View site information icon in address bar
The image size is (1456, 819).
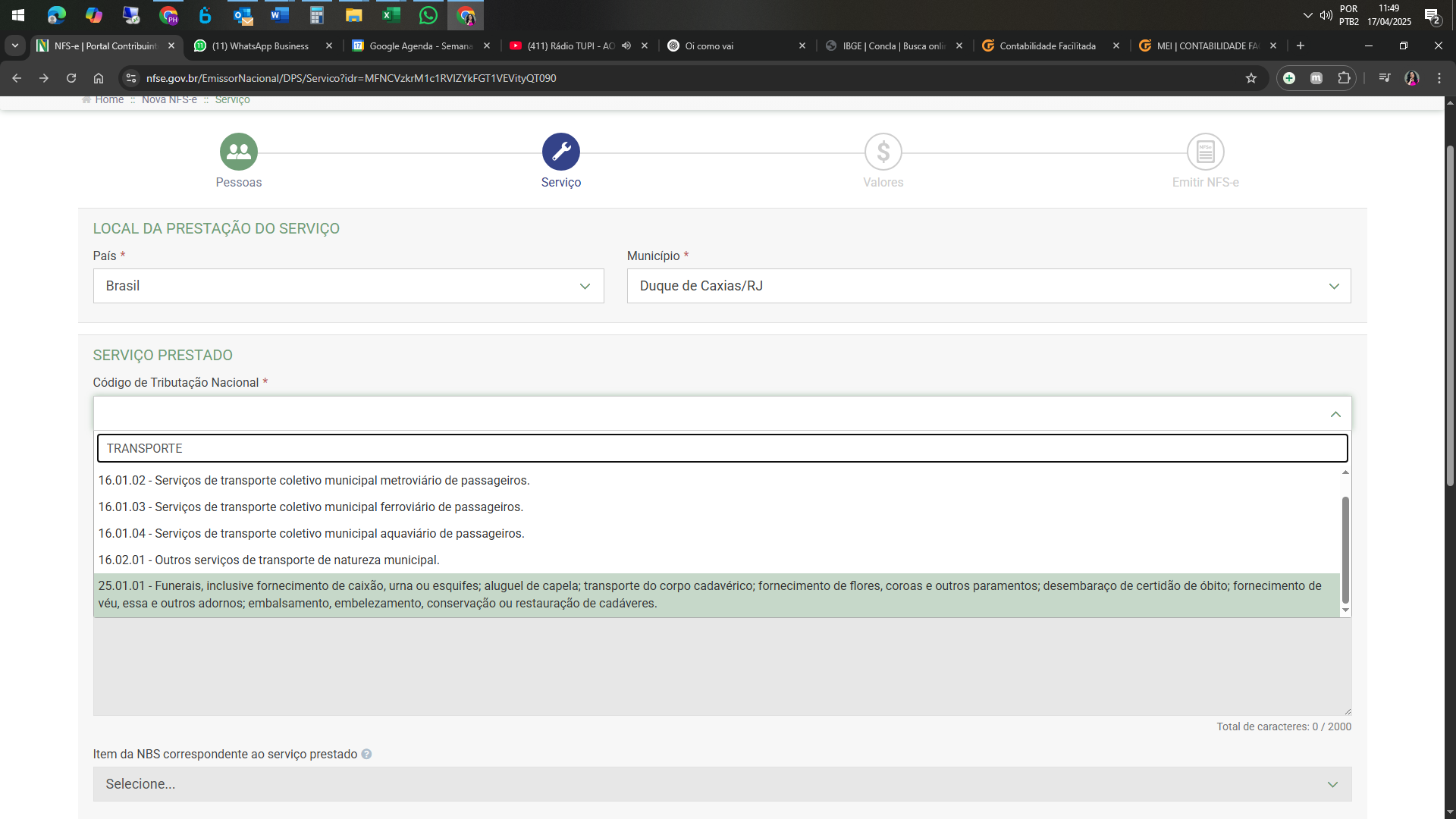pos(131,78)
